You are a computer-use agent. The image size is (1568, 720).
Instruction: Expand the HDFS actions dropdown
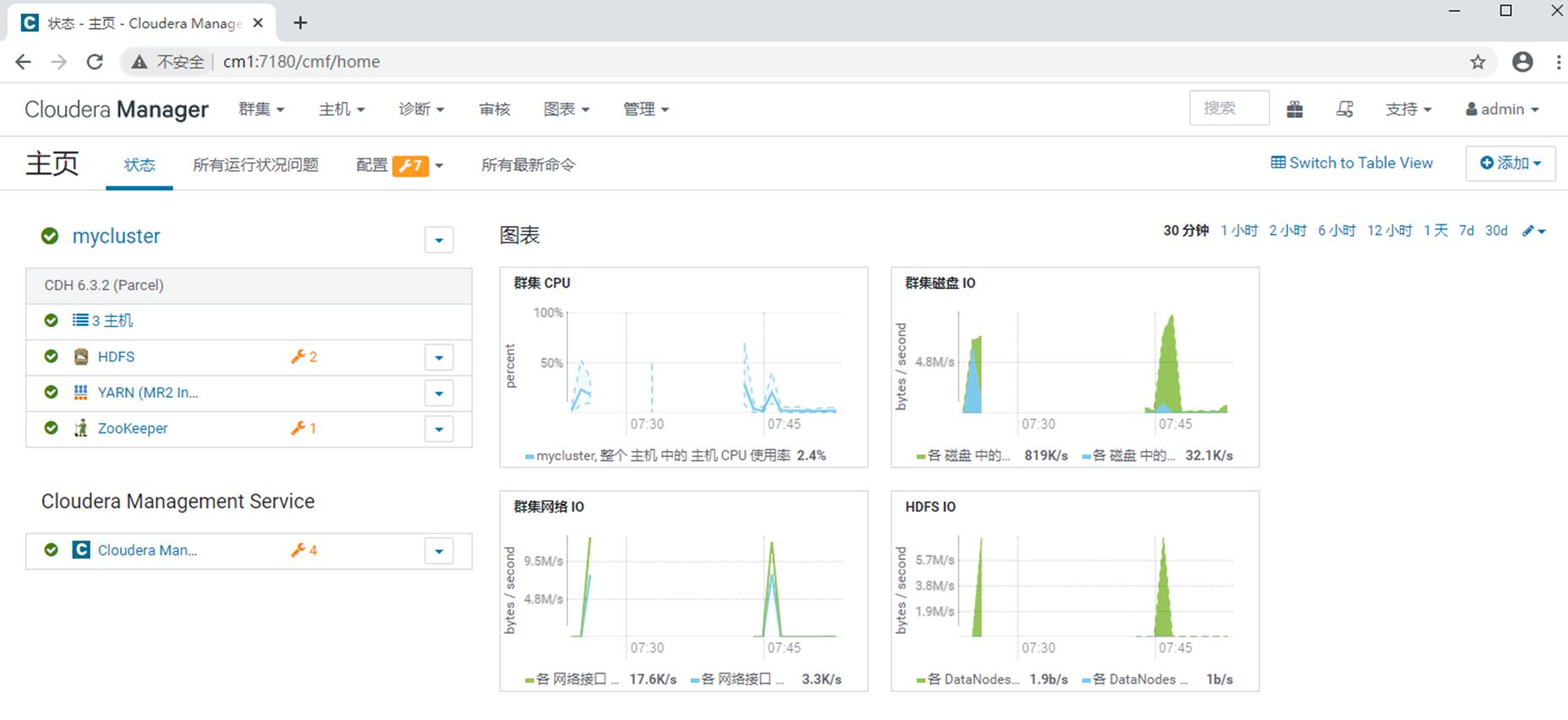tap(439, 357)
